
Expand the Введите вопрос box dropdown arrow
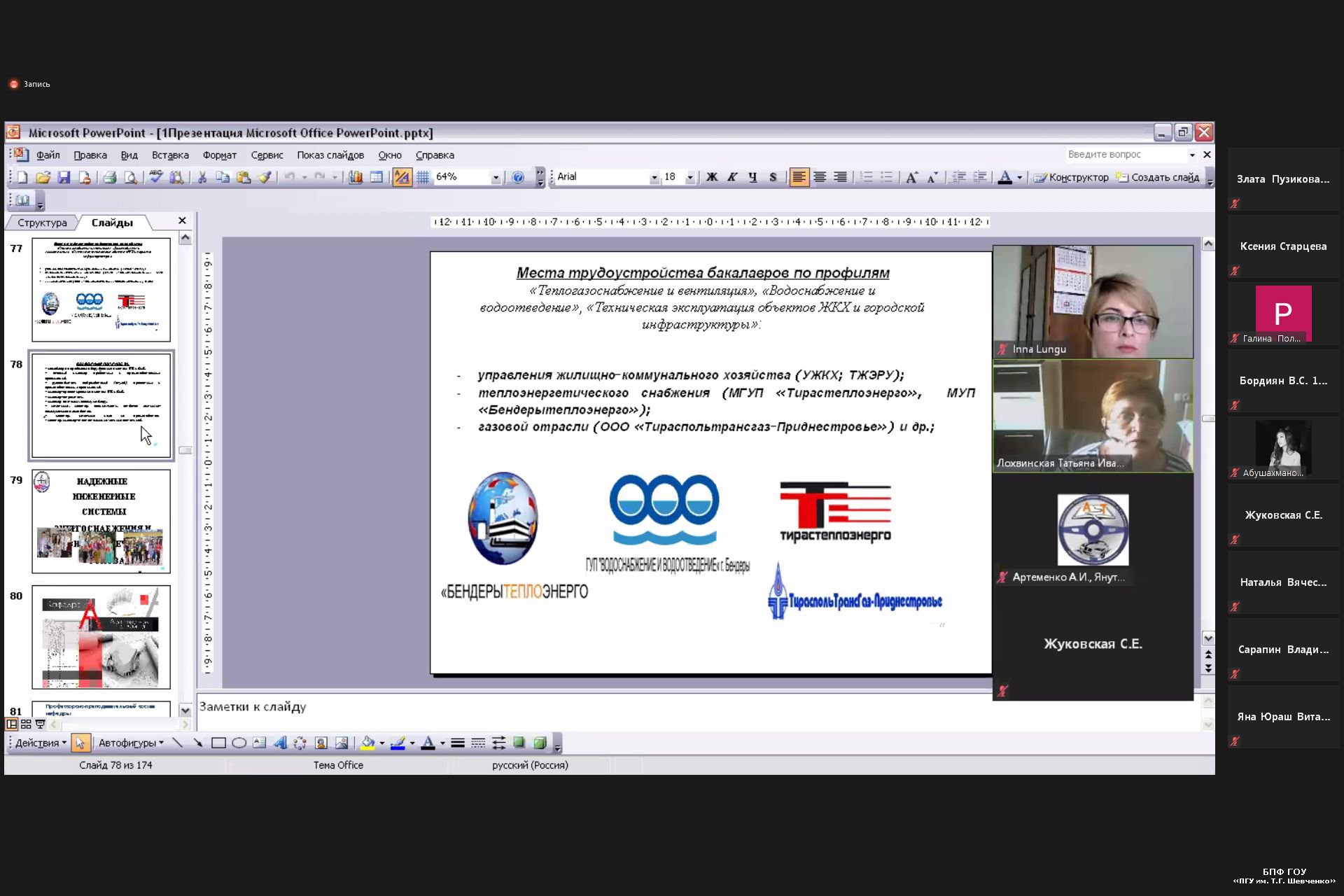click(1192, 155)
